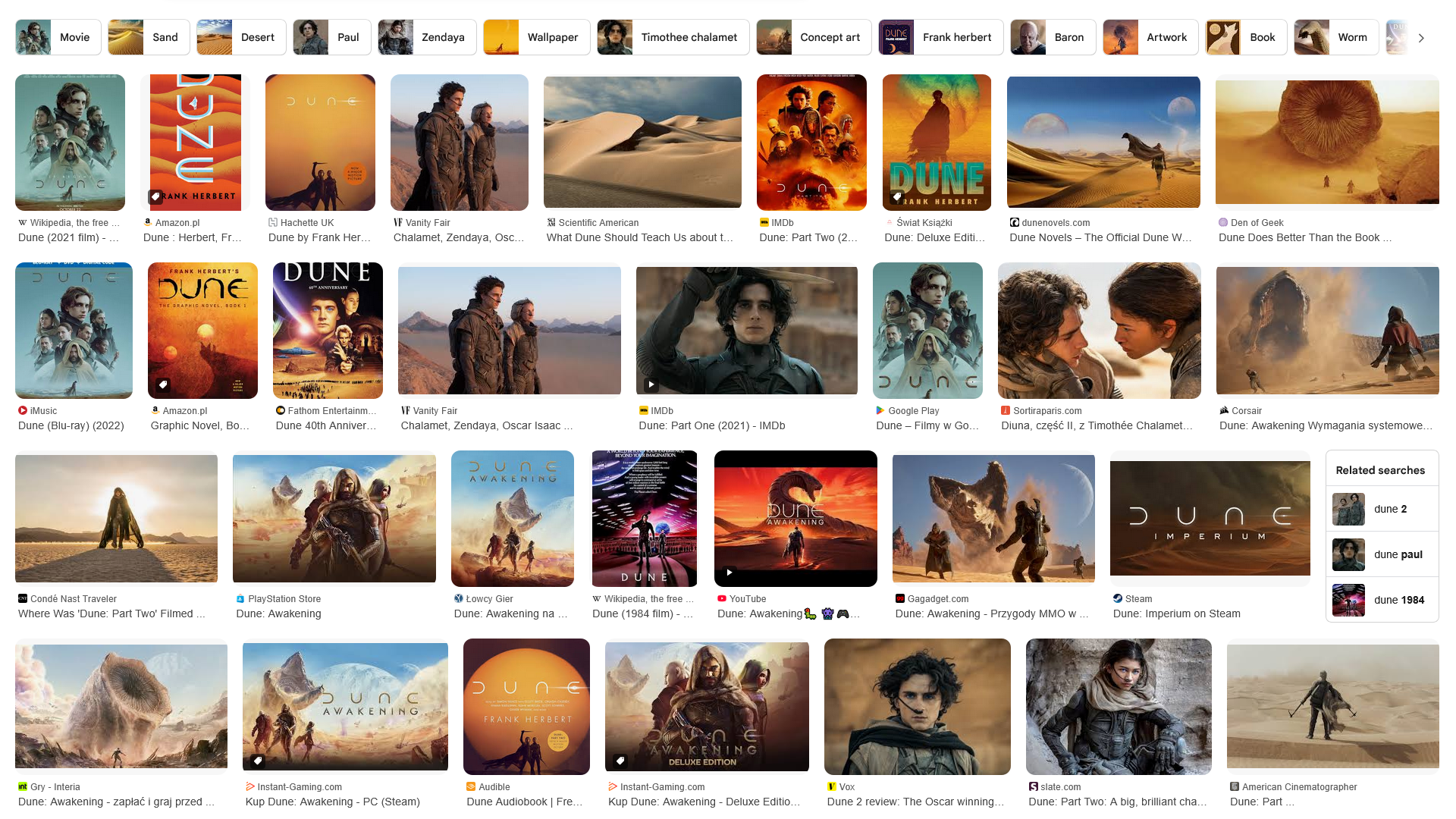Click tag icon on Graphic Novel book thumbnail

(162, 384)
